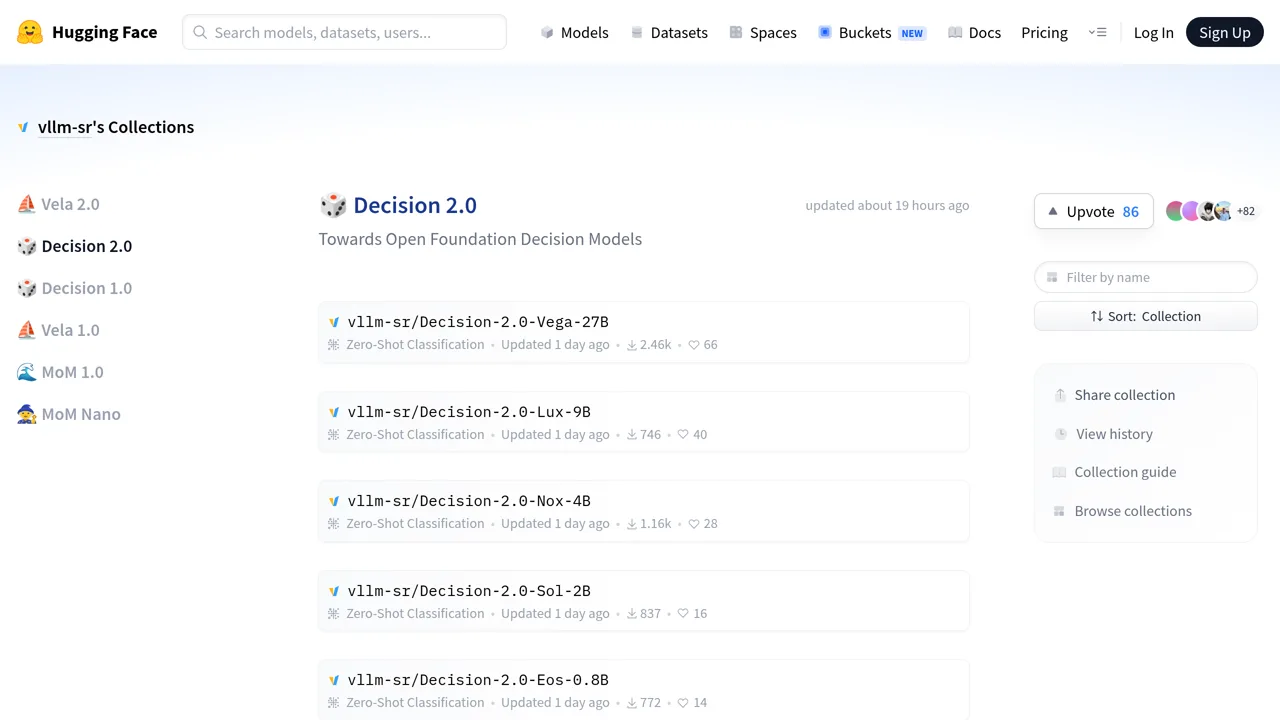1280x720 pixels.
Task: Click the Decision 2.0 heading title
Action: 415,205
